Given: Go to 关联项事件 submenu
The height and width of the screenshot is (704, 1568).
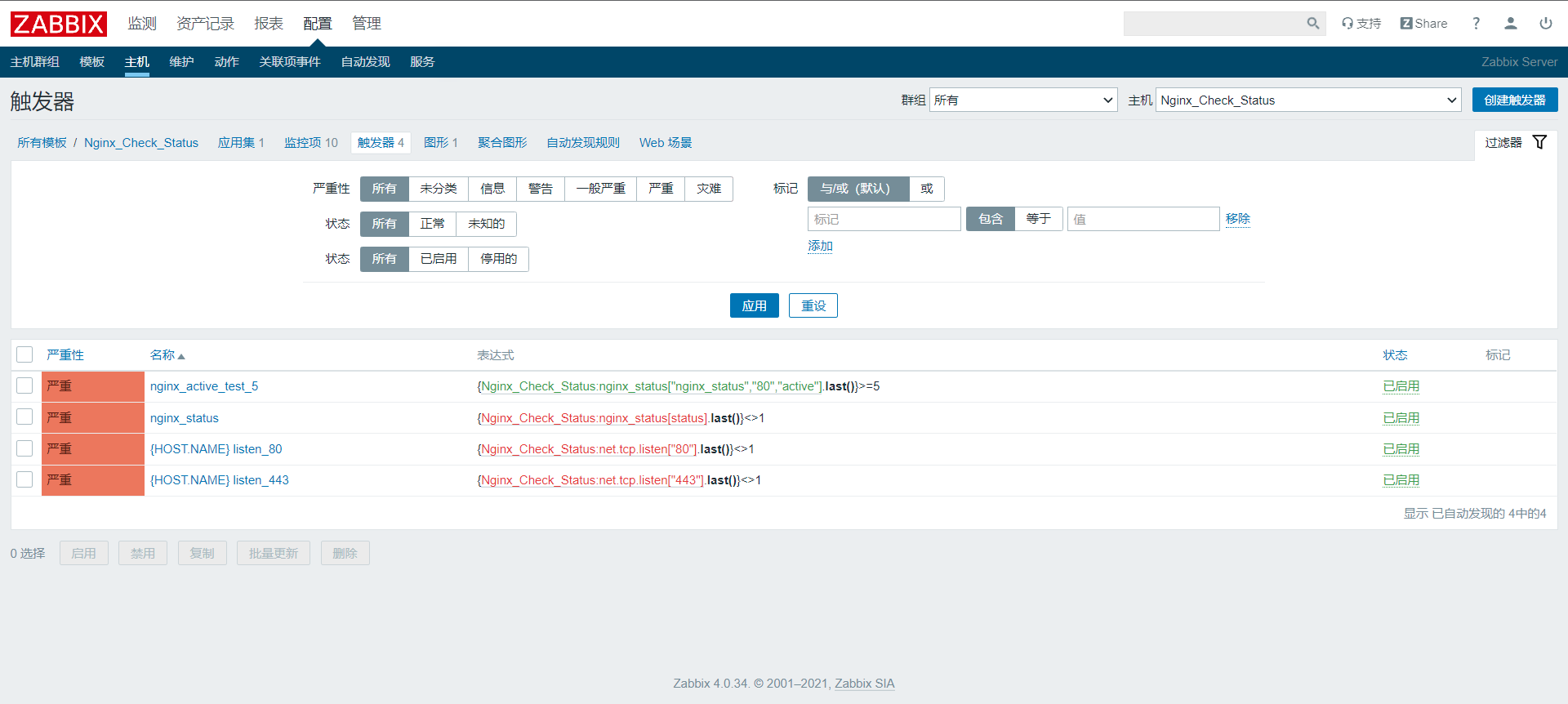Looking at the screenshot, I should coord(290,62).
